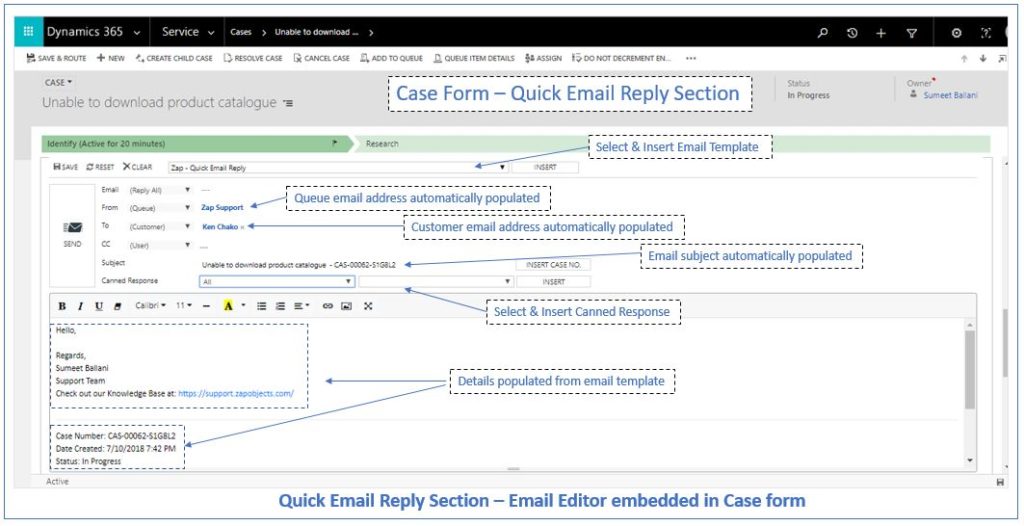Image resolution: width=1024 pixels, height=526 pixels.
Task: Open the advanced find filter icon
Action: (x=911, y=33)
